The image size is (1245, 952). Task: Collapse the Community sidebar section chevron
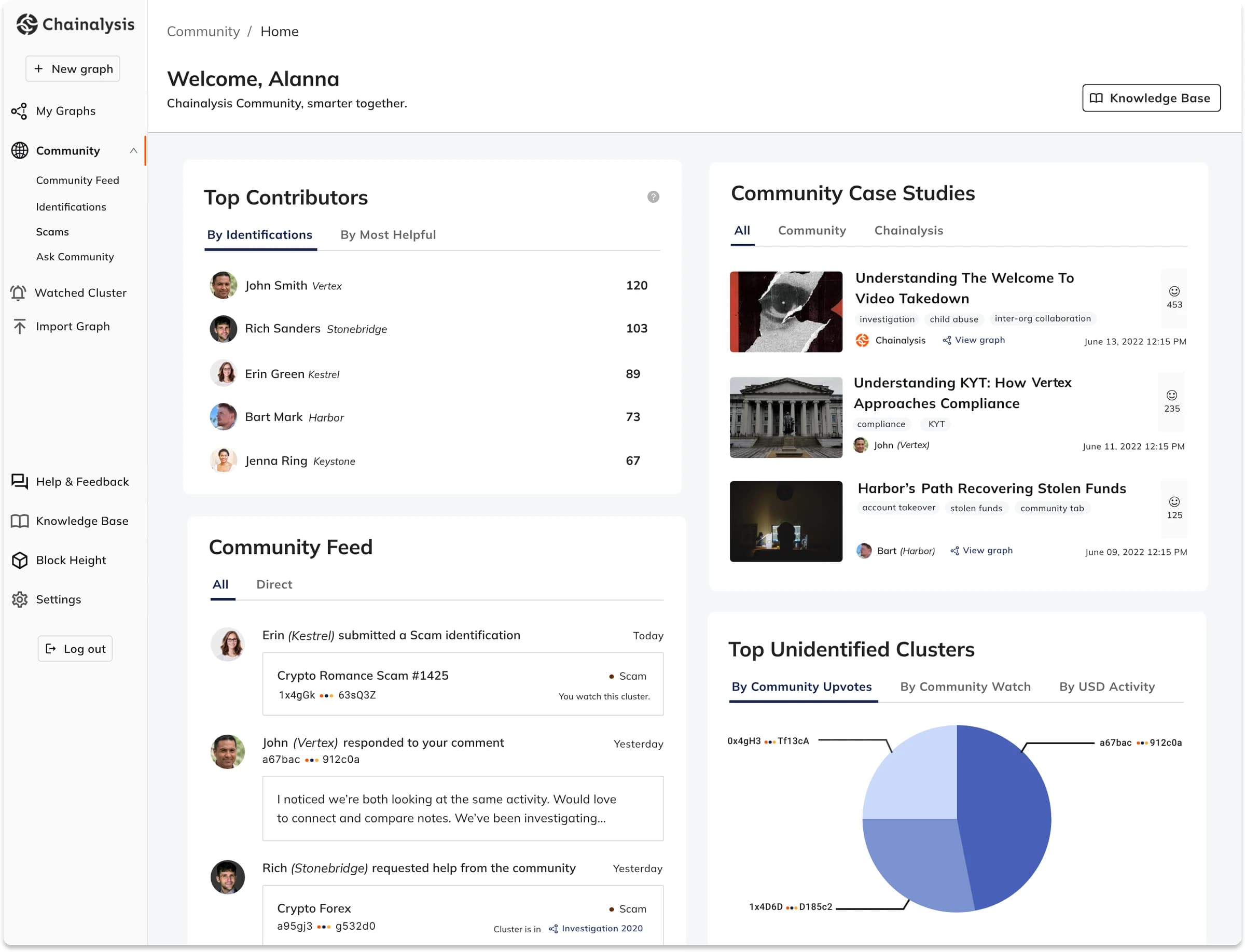(133, 151)
